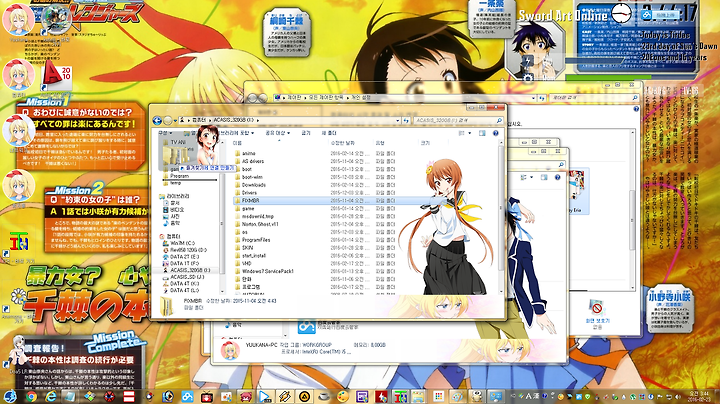
Task: Click the taskbar clock showing 3:44
Action: pos(701,396)
